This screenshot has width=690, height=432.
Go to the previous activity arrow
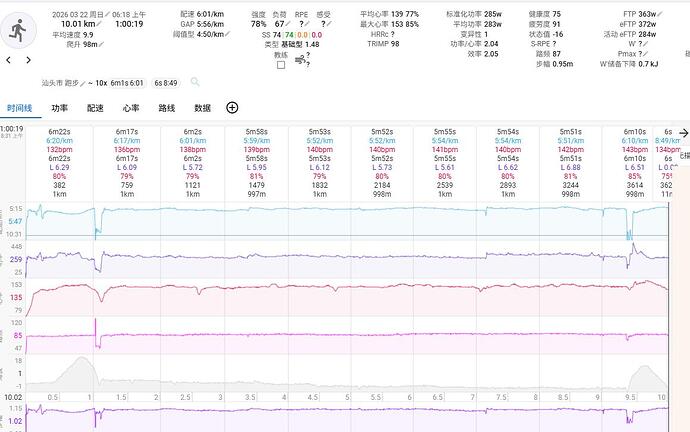8,60
